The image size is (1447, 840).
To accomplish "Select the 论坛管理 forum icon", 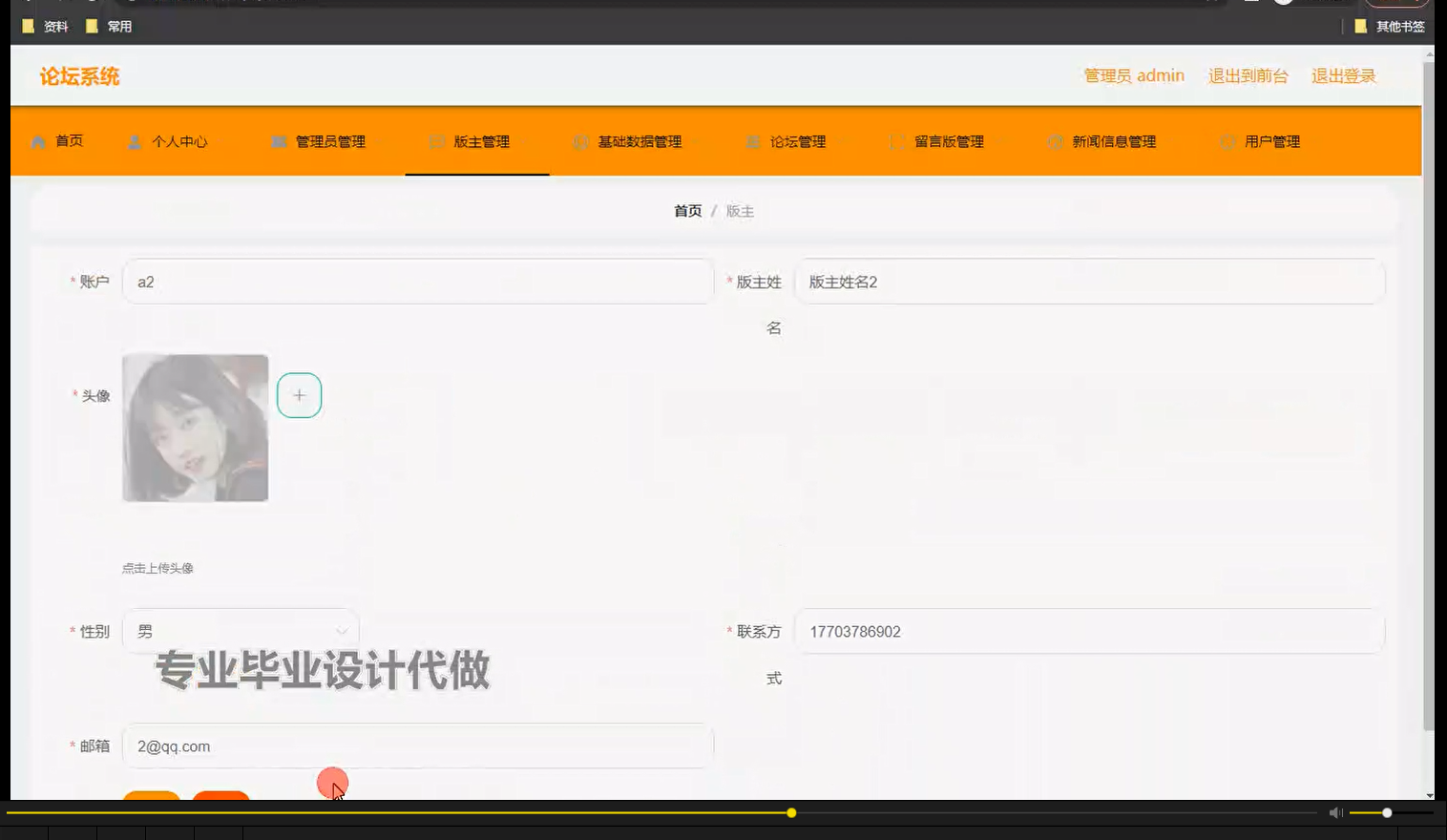I will [752, 140].
